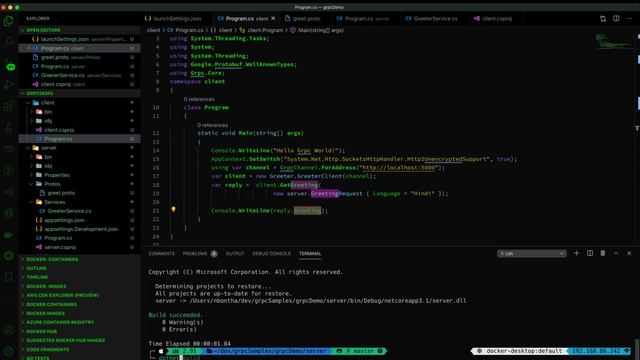
Task: Open the terminal shell selector dropdown
Action: click(532, 253)
